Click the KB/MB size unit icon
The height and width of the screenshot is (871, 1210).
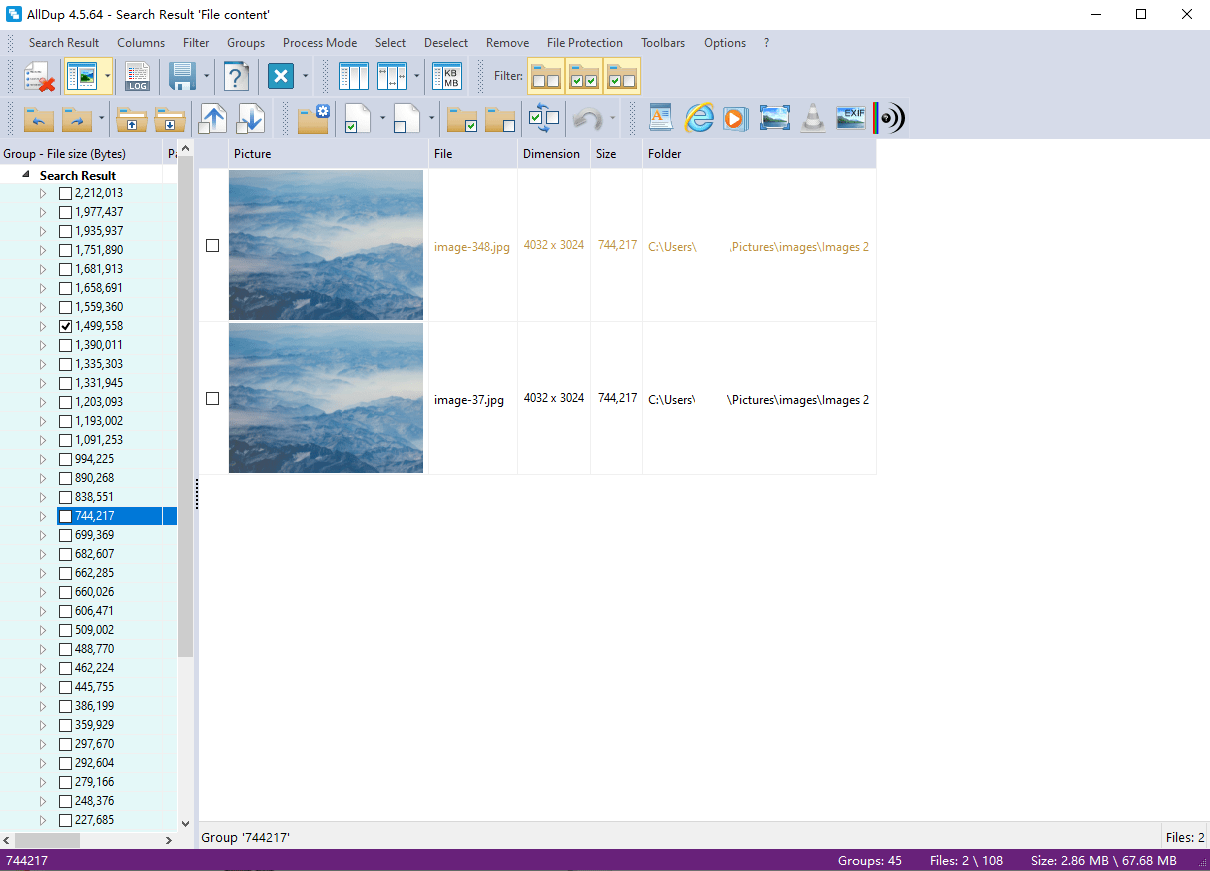pyautogui.click(x=446, y=77)
